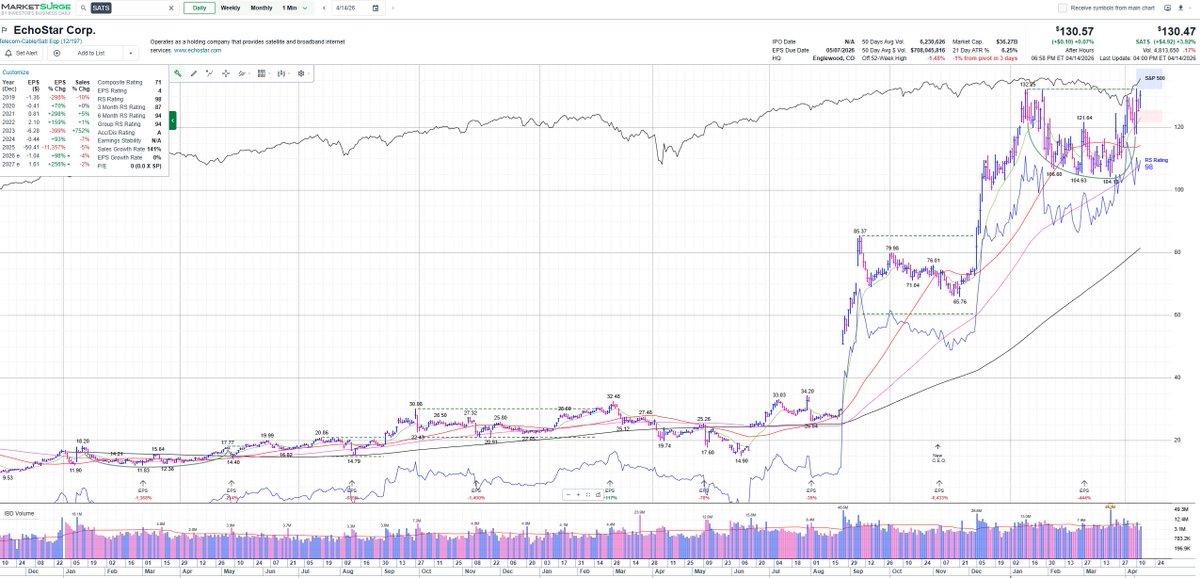Clear the SATS symbol search box
Image resolution: width=1200 pixels, height=578 pixels.
(171, 8)
